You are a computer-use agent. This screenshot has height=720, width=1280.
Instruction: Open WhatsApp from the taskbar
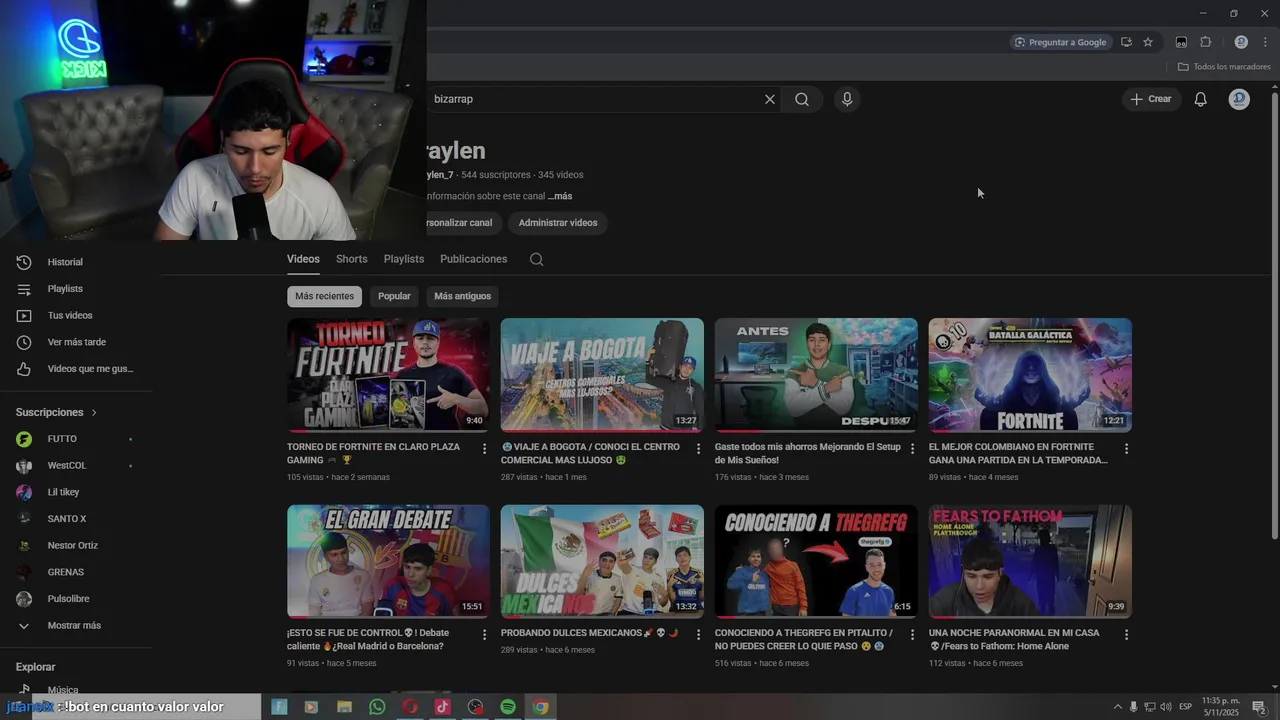377,707
